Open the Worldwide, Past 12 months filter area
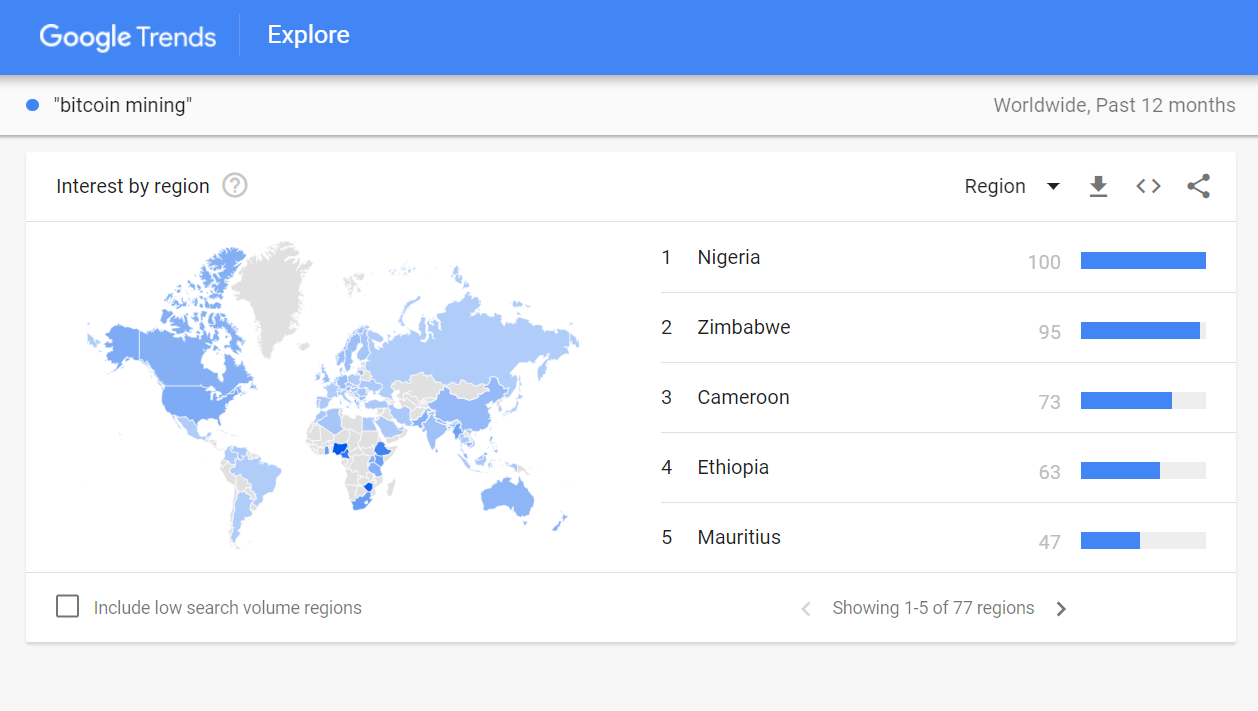The image size is (1258, 711). [x=1113, y=104]
